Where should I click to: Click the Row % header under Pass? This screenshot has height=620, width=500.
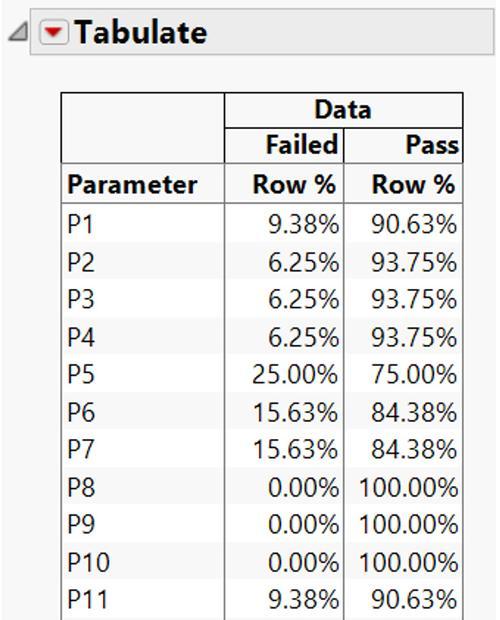[414, 184]
